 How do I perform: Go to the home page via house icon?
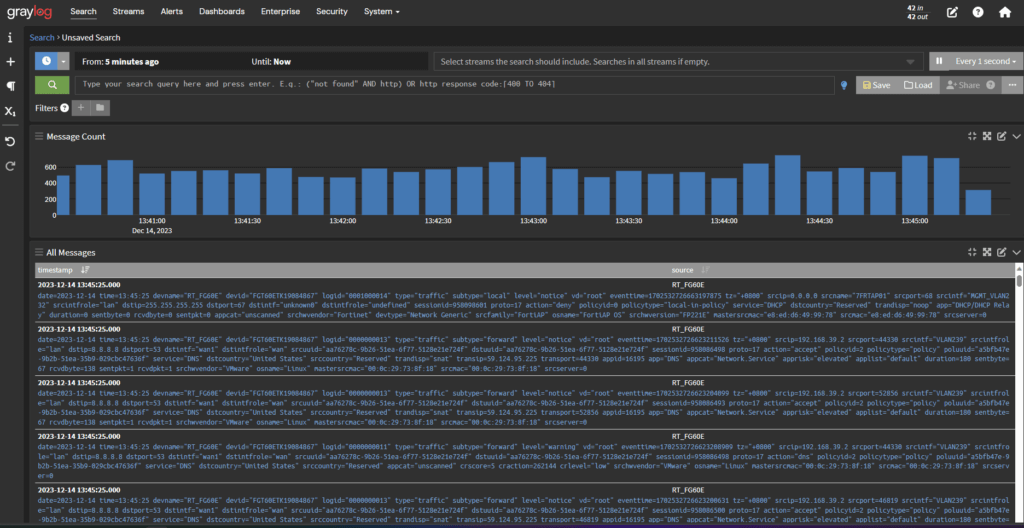[1004, 12]
